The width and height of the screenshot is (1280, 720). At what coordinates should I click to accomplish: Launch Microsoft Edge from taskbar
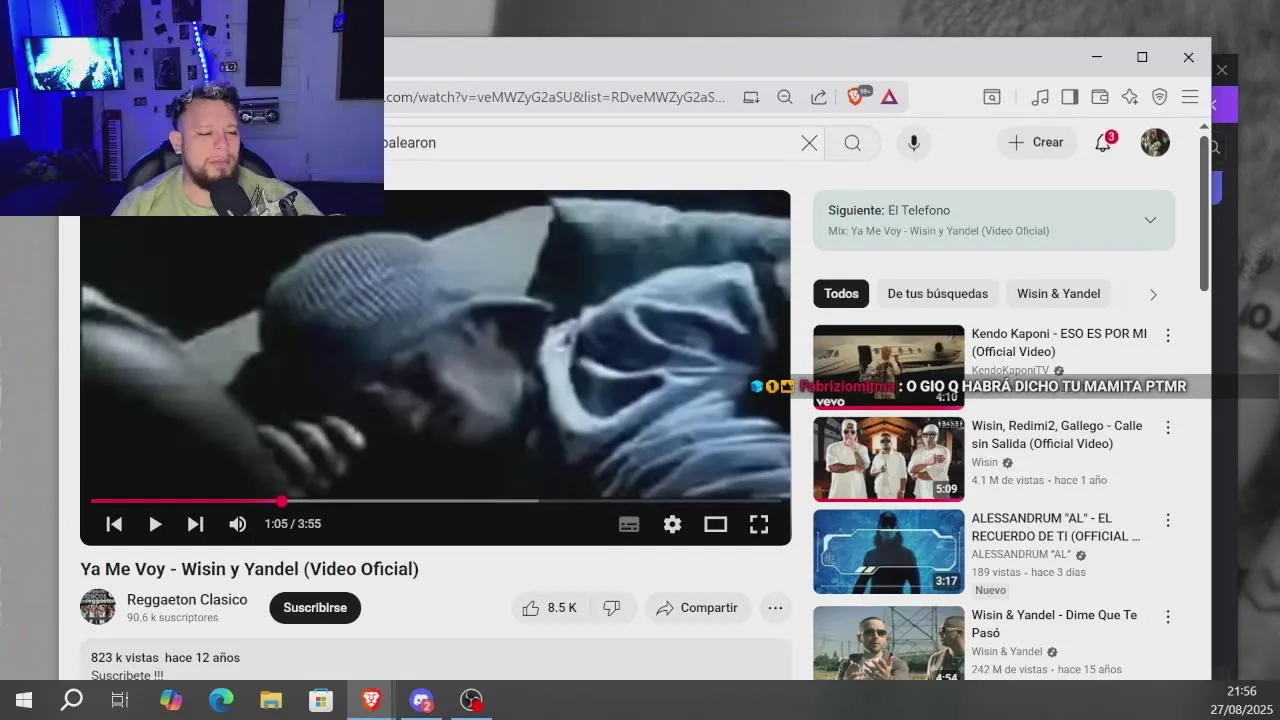point(221,700)
